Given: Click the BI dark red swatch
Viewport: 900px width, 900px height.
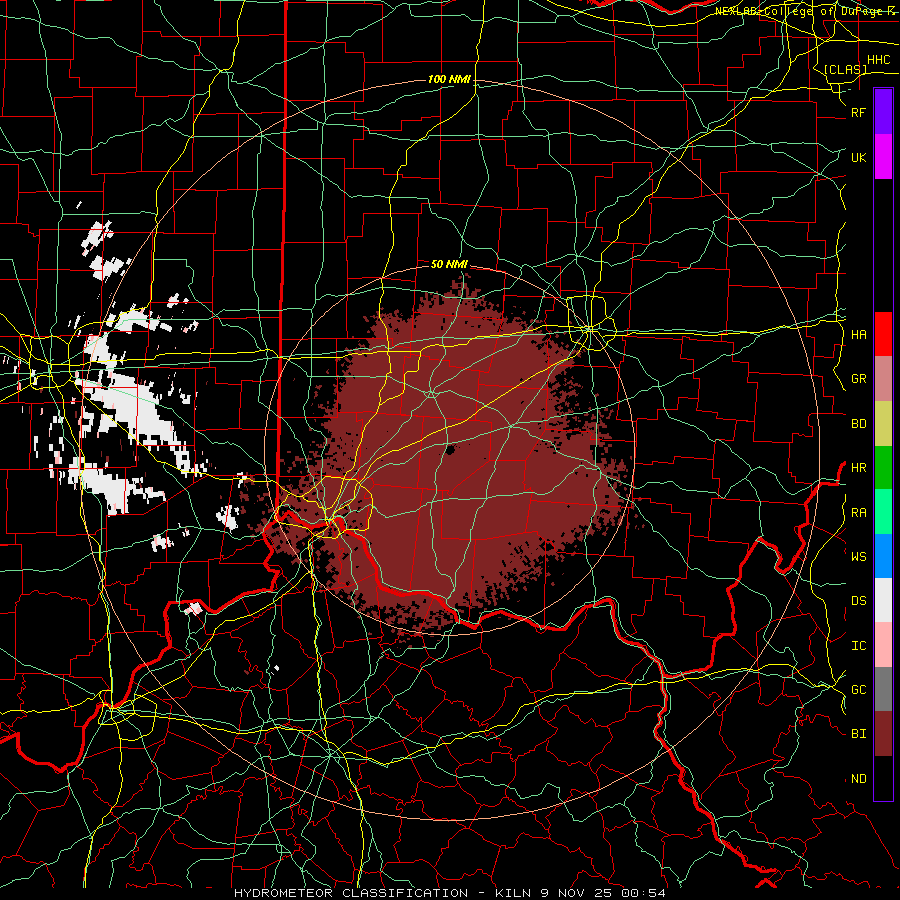Looking at the screenshot, I should (x=883, y=734).
